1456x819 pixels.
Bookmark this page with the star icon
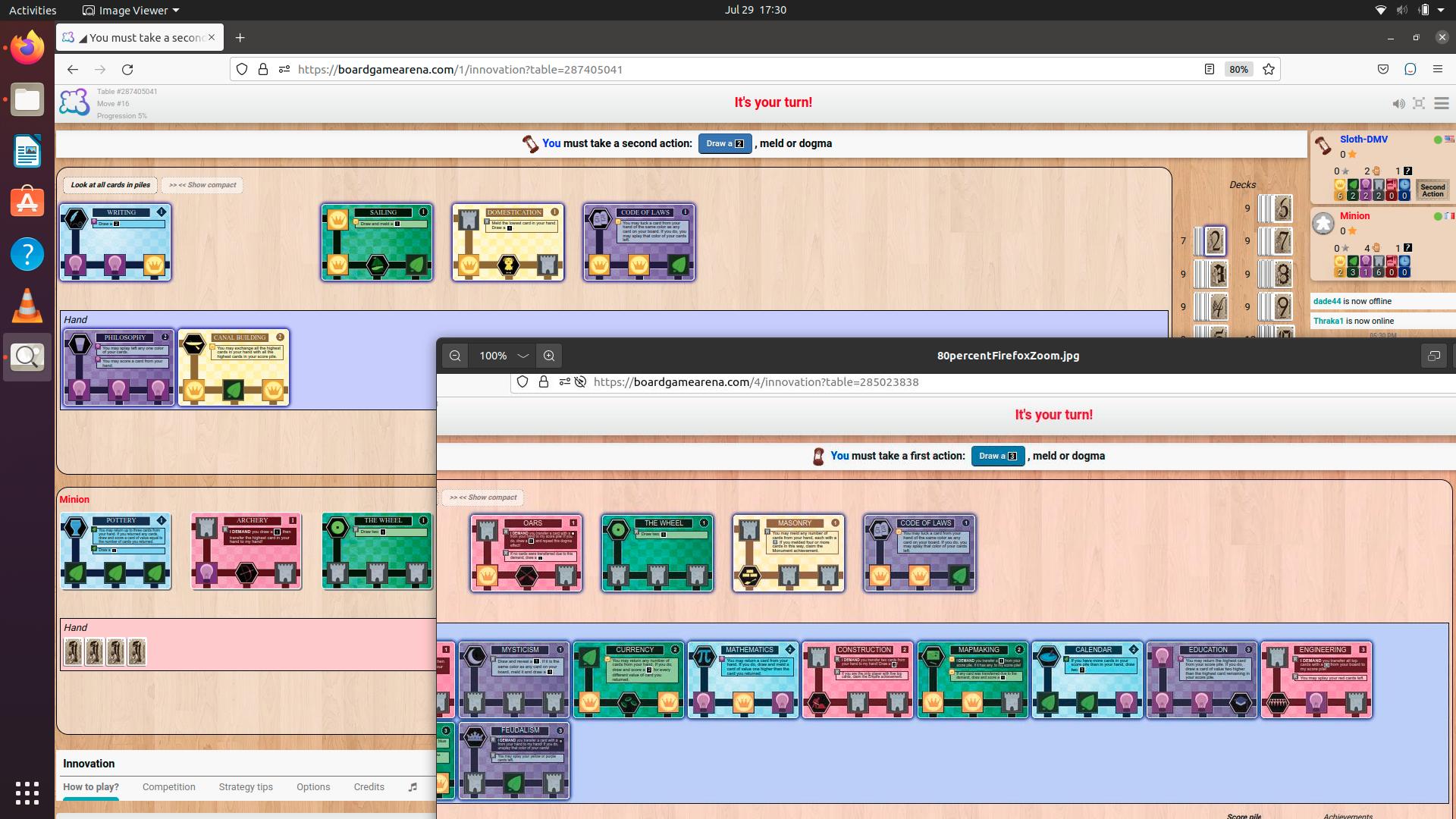[1269, 69]
